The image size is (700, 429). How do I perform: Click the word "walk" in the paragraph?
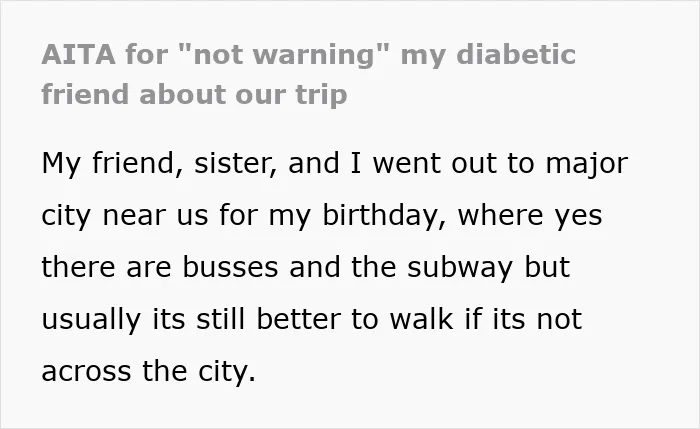click(421, 319)
